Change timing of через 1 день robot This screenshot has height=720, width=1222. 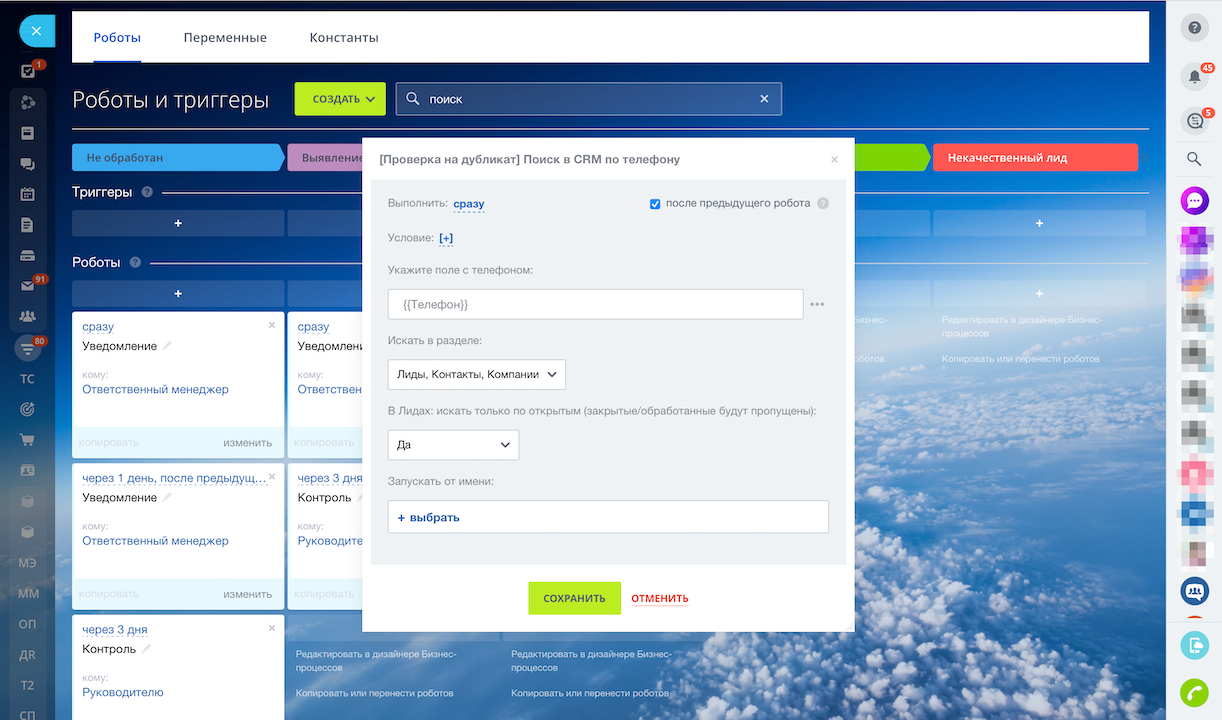coord(174,478)
